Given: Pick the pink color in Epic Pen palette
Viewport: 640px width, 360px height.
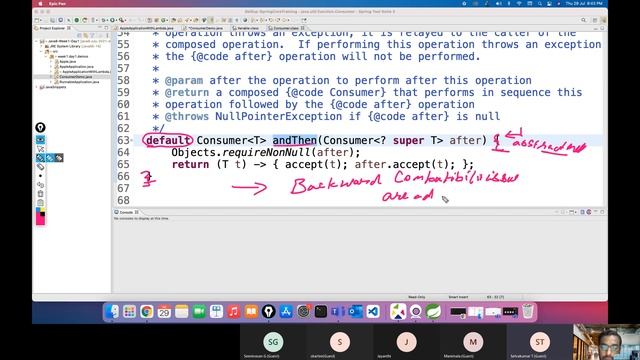Looking at the screenshot, I should pos(40,220).
